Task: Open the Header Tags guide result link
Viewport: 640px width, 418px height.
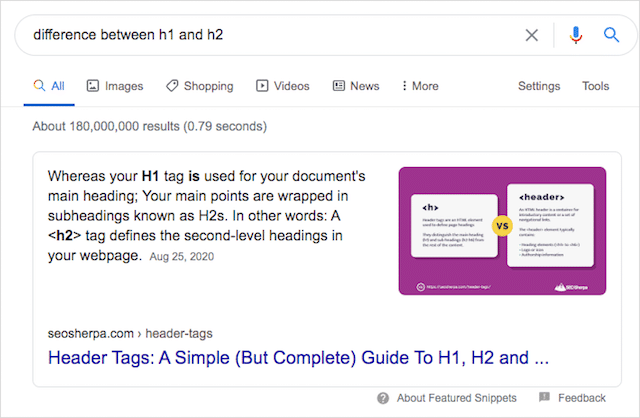Action: [x=298, y=358]
